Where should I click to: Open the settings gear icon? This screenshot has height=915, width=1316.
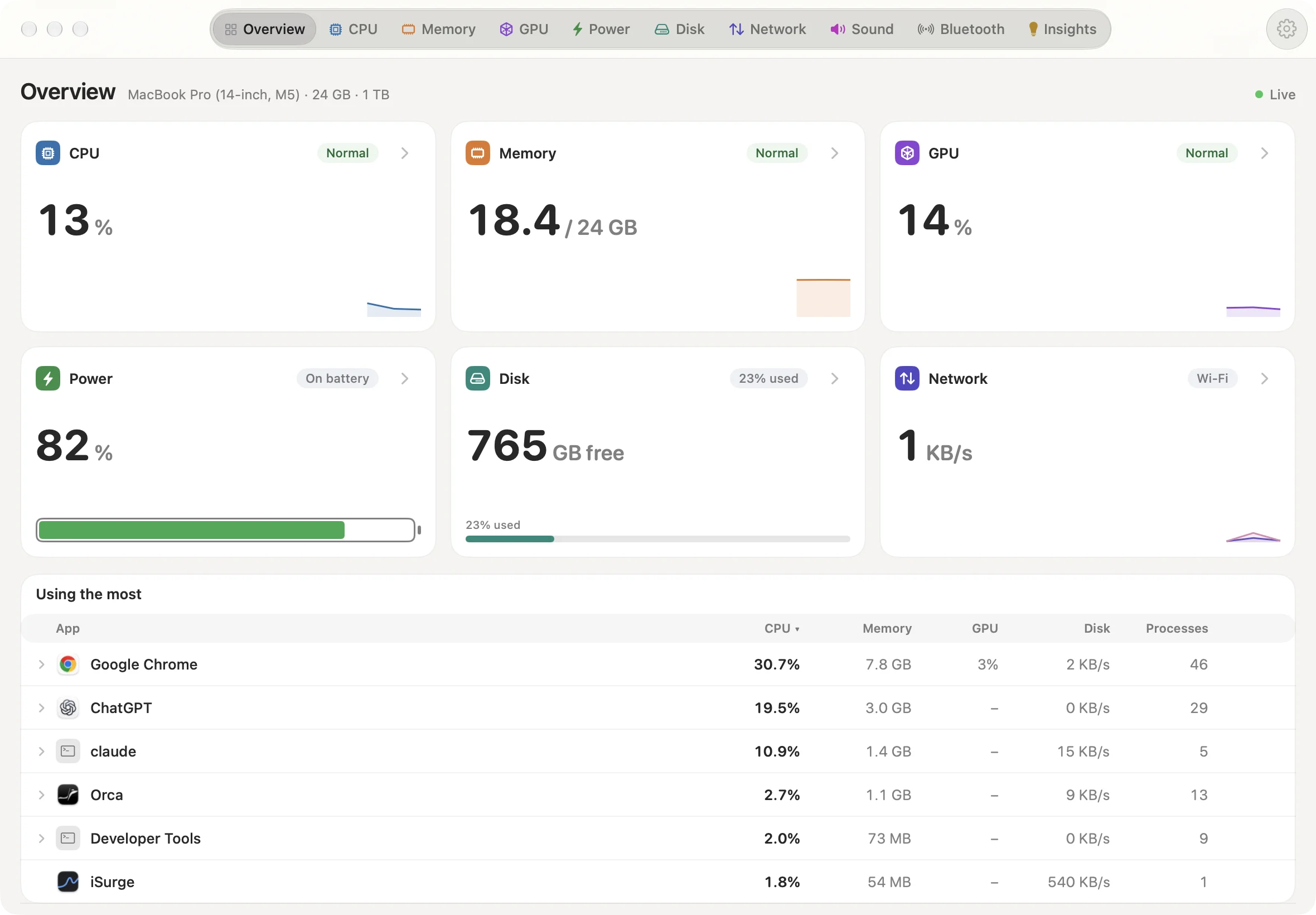pyautogui.click(x=1286, y=28)
